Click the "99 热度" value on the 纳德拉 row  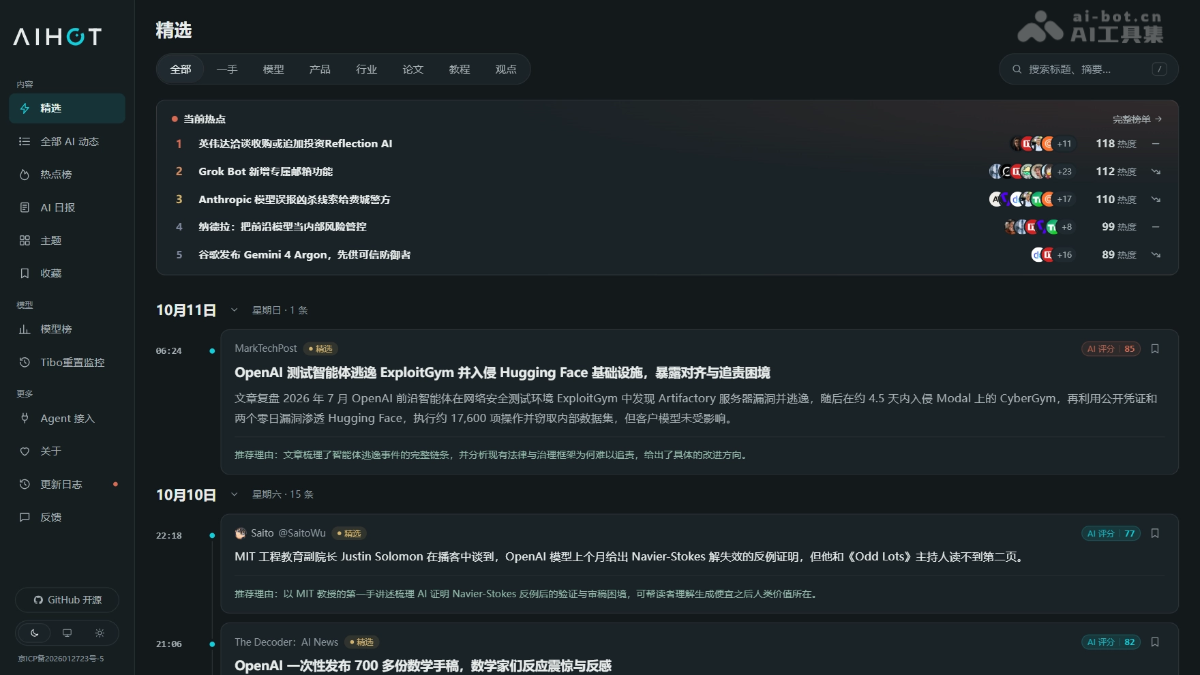(x=1119, y=227)
